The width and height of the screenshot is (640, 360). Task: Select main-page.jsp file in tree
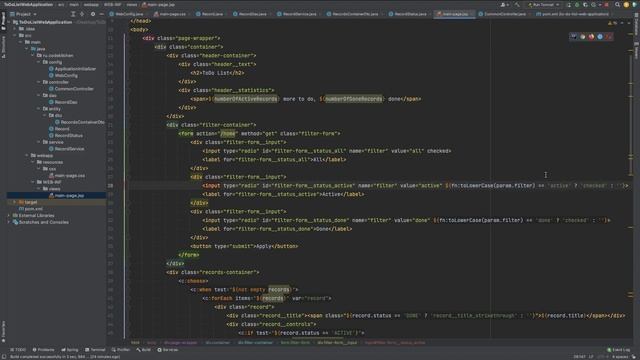coord(66,196)
